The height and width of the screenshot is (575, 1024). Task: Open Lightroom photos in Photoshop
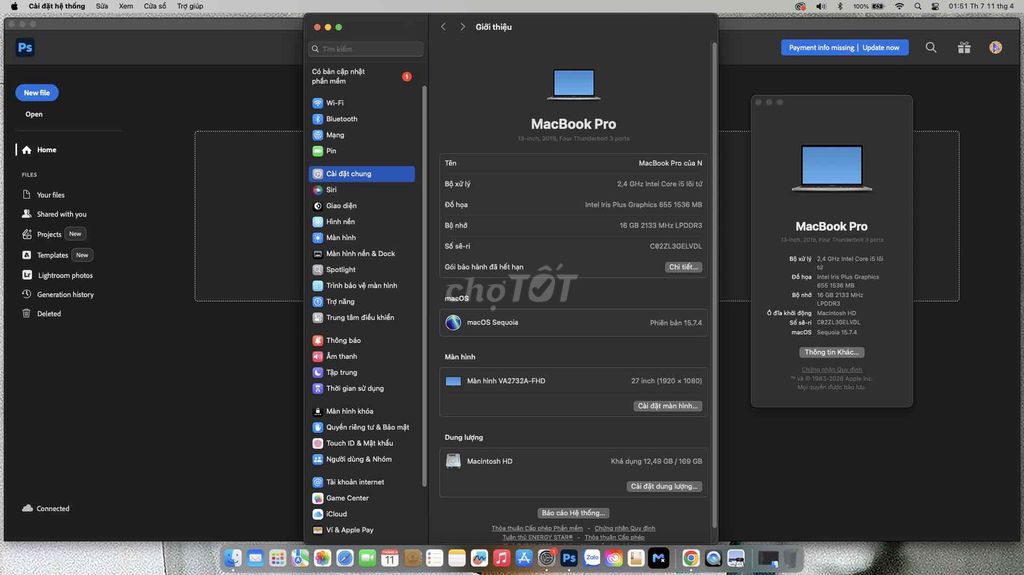(x=57, y=275)
